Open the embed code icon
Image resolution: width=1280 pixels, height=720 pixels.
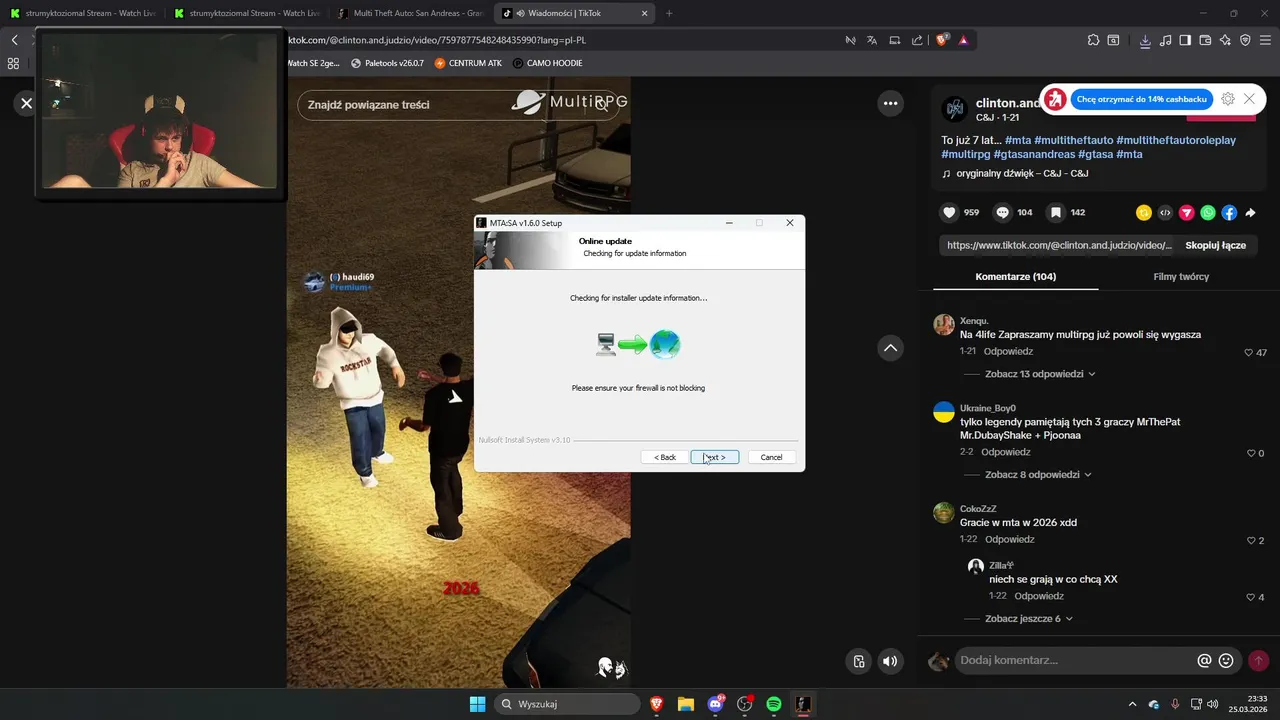(x=1165, y=212)
